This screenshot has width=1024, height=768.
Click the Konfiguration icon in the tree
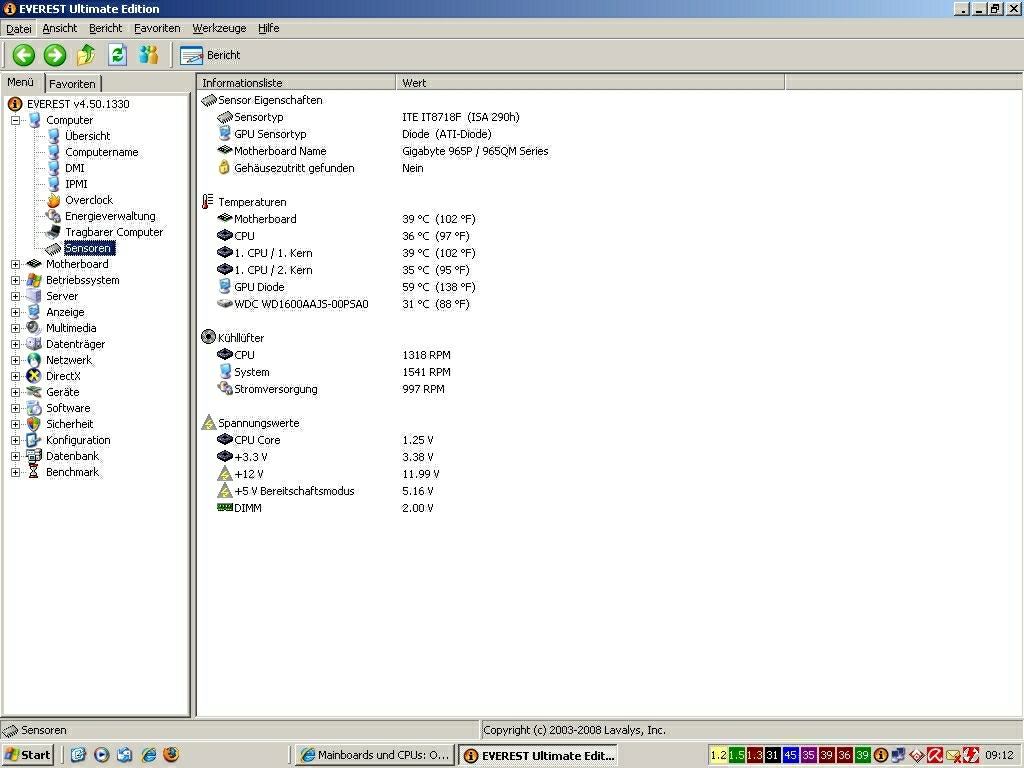click(34, 440)
